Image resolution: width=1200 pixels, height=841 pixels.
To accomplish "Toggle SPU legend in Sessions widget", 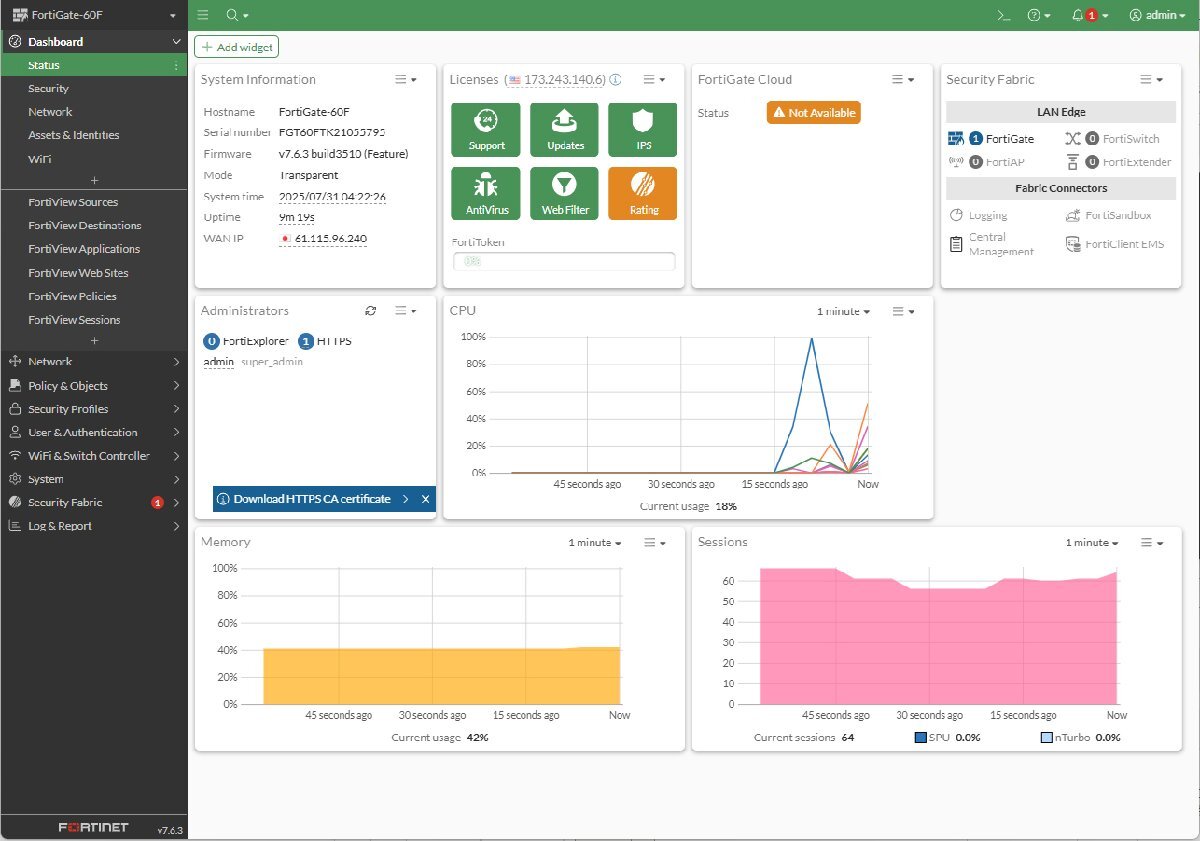I will click(x=921, y=737).
